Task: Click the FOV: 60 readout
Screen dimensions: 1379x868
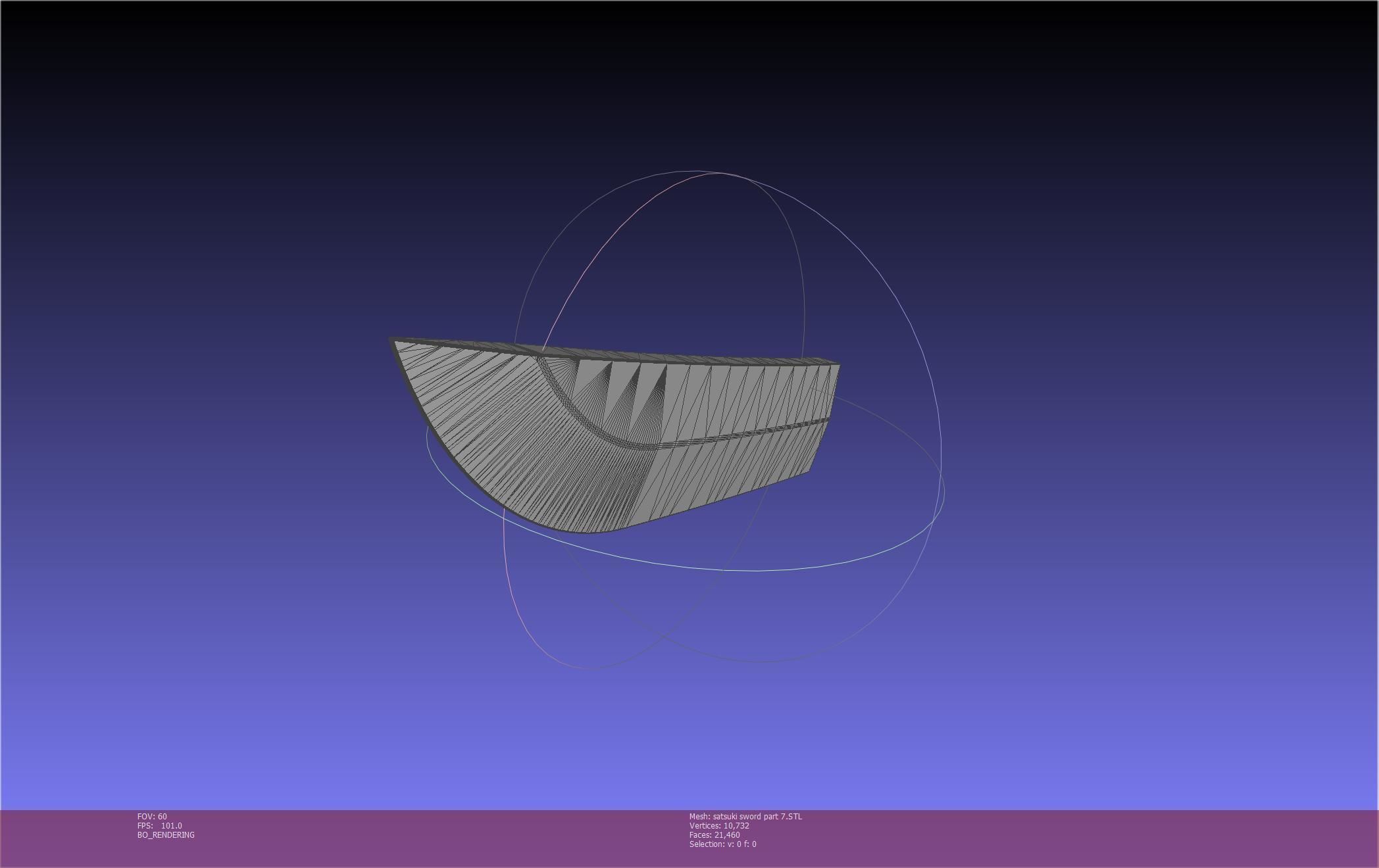Action: tap(152, 817)
